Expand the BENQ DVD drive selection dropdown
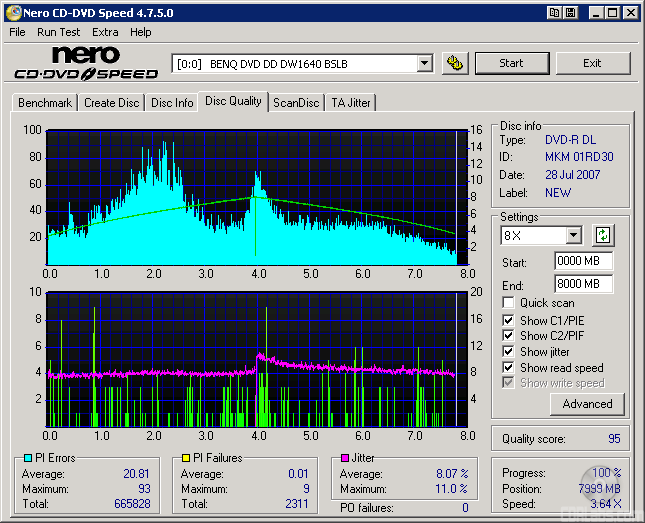Viewport: 645px width, 523px height. 424,63
